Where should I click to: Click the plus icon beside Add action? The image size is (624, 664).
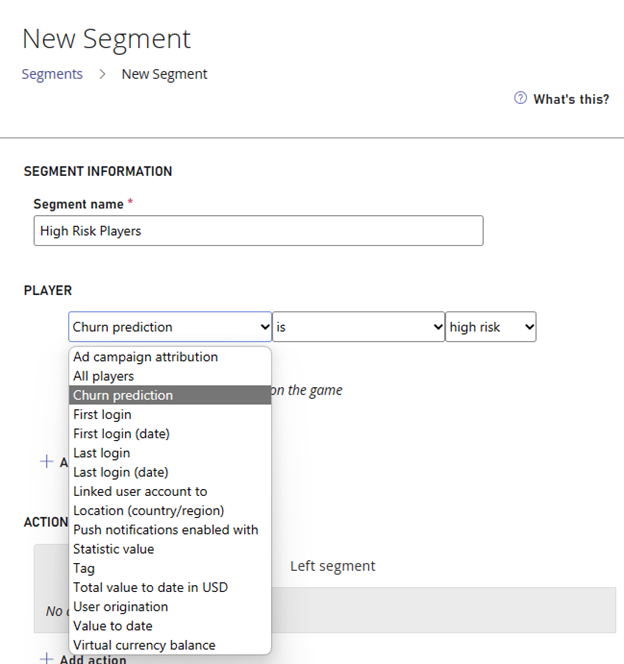point(47,658)
